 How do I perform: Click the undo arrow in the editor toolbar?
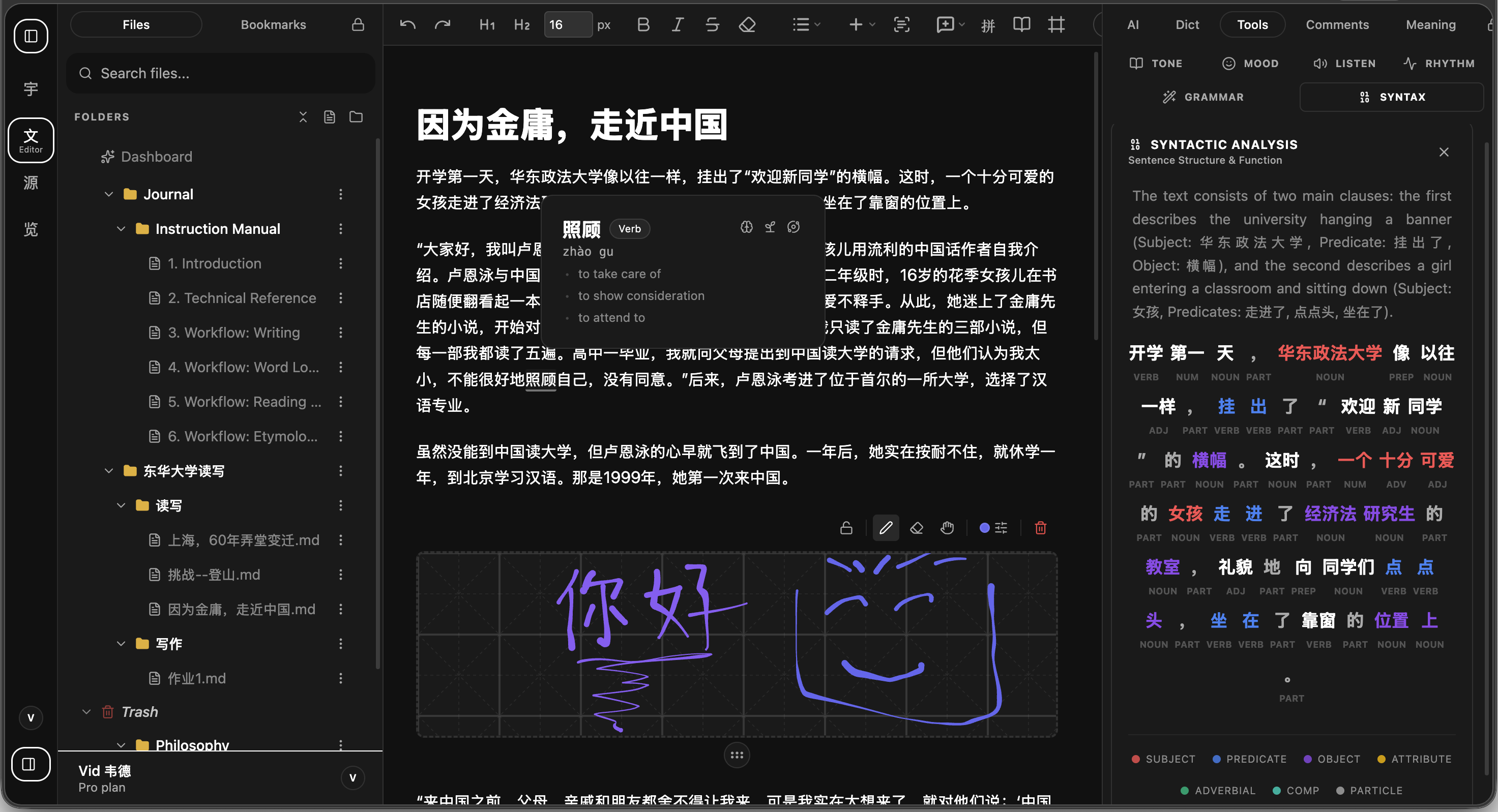pyautogui.click(x=407, y=24)
